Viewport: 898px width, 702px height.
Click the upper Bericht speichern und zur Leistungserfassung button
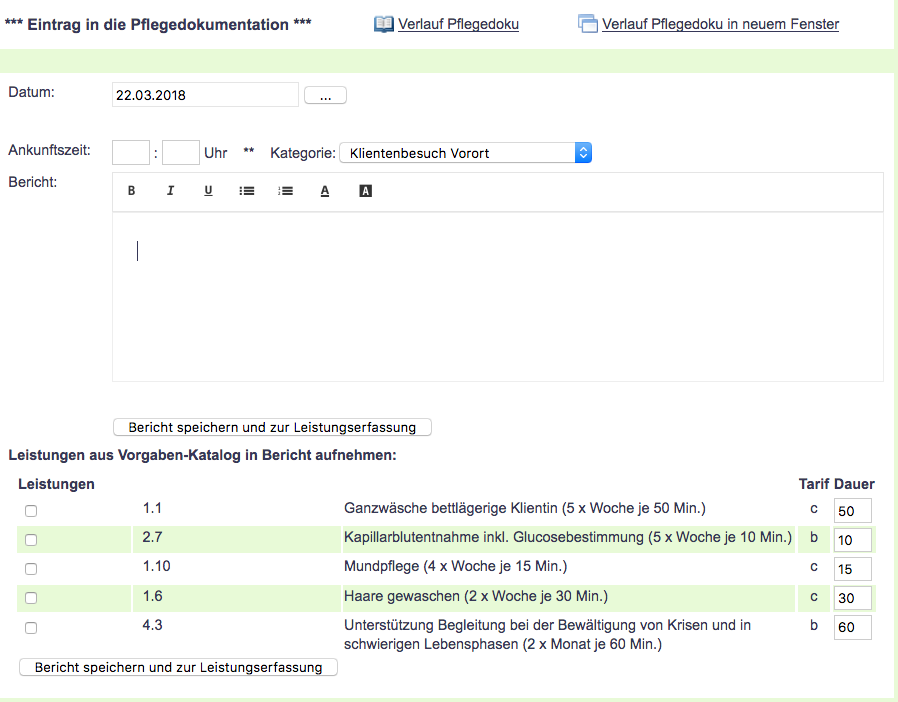coord(272,427)
